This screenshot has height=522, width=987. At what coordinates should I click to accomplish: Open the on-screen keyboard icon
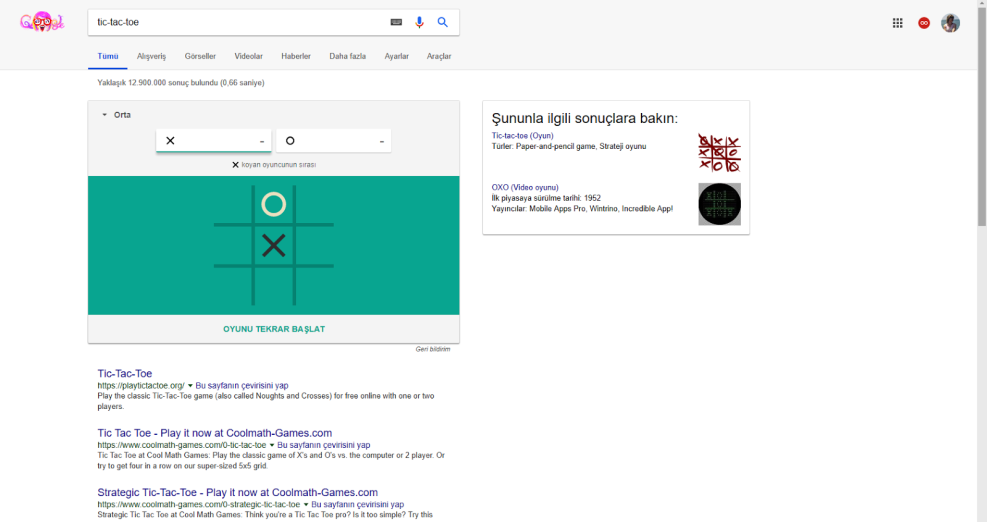coord(396,22)
